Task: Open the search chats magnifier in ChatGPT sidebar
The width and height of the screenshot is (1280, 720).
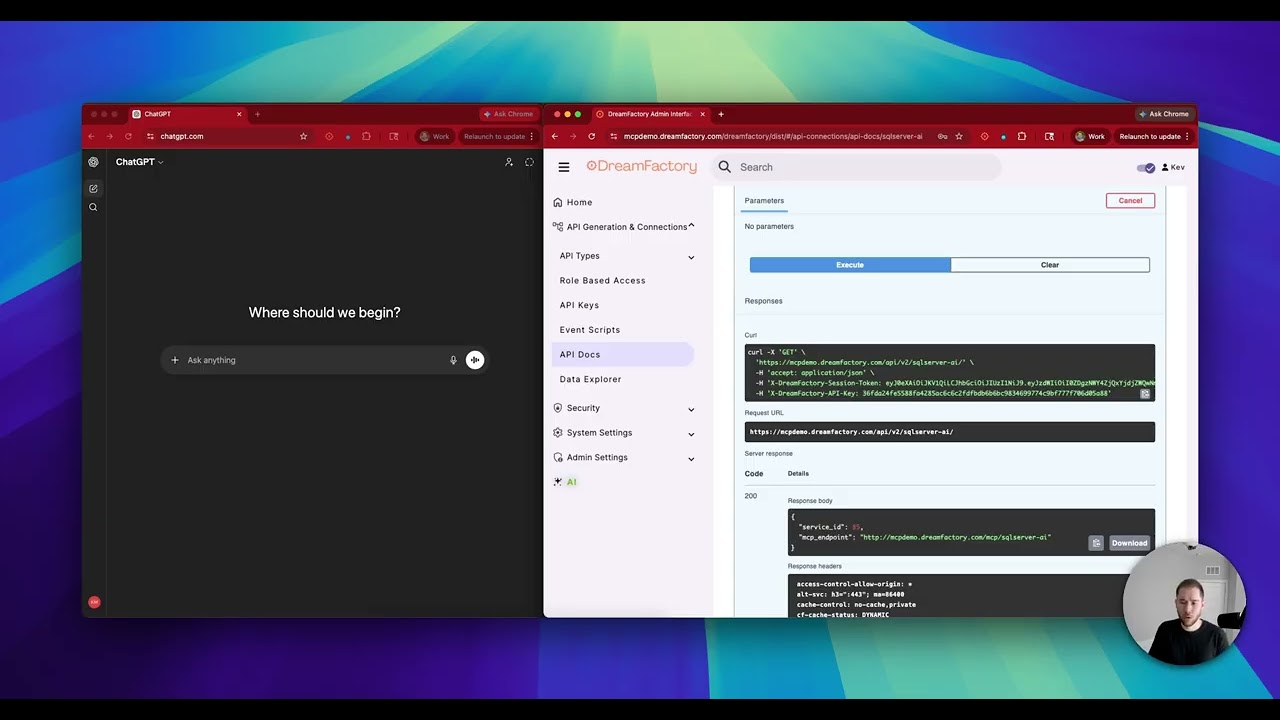Action: click(93, 207)
